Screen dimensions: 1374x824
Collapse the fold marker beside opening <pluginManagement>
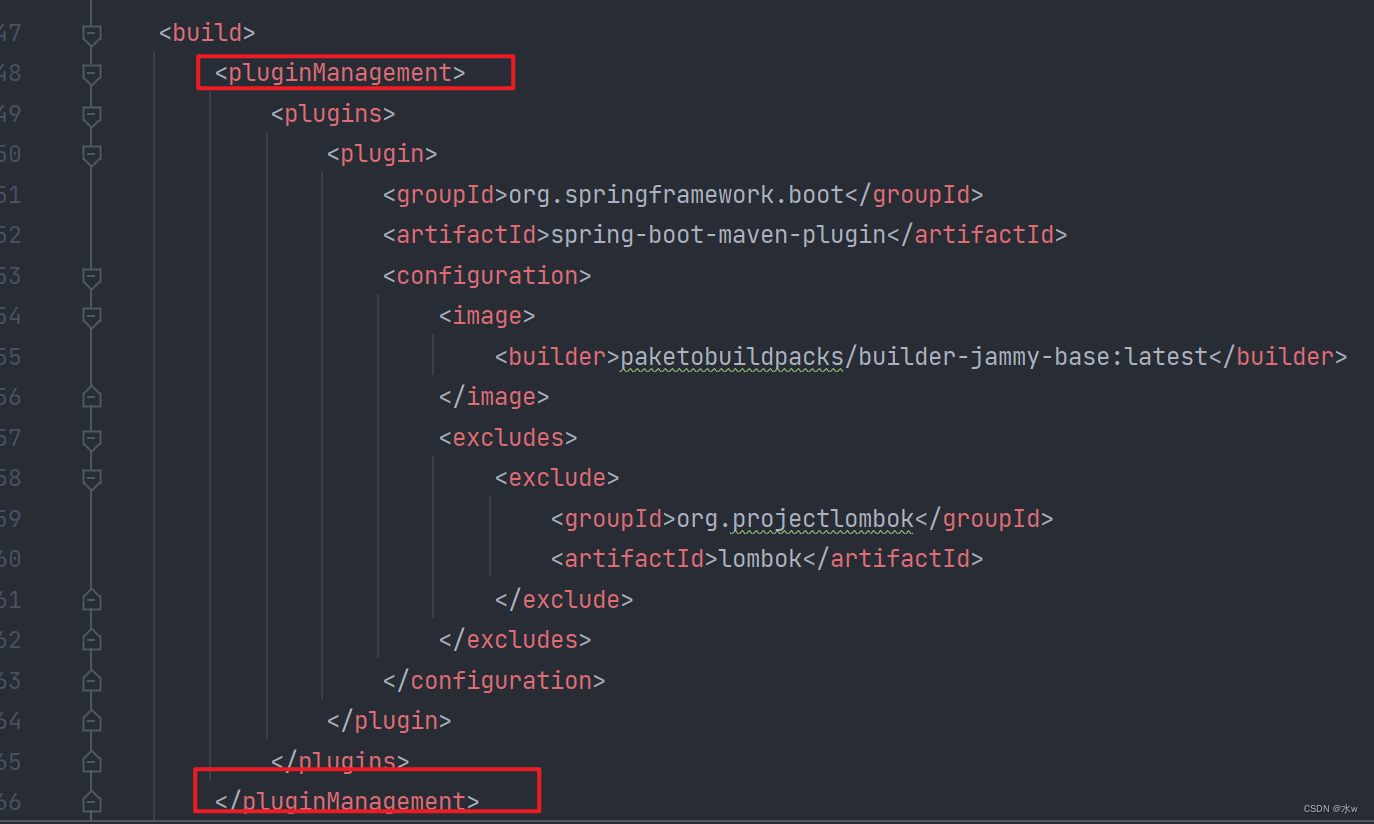(91, 74)
